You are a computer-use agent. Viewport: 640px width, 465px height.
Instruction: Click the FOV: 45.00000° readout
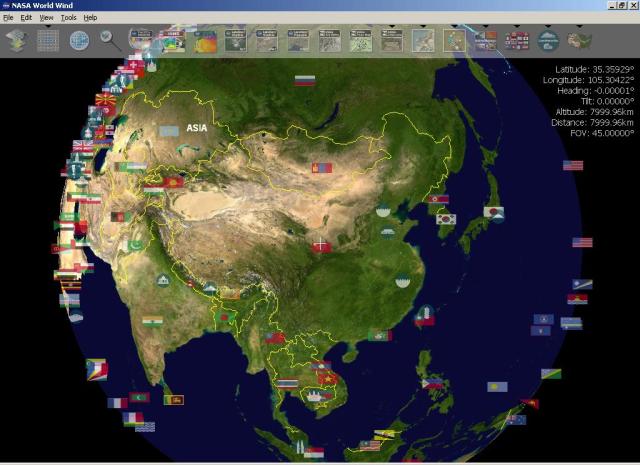pos(602,133)
